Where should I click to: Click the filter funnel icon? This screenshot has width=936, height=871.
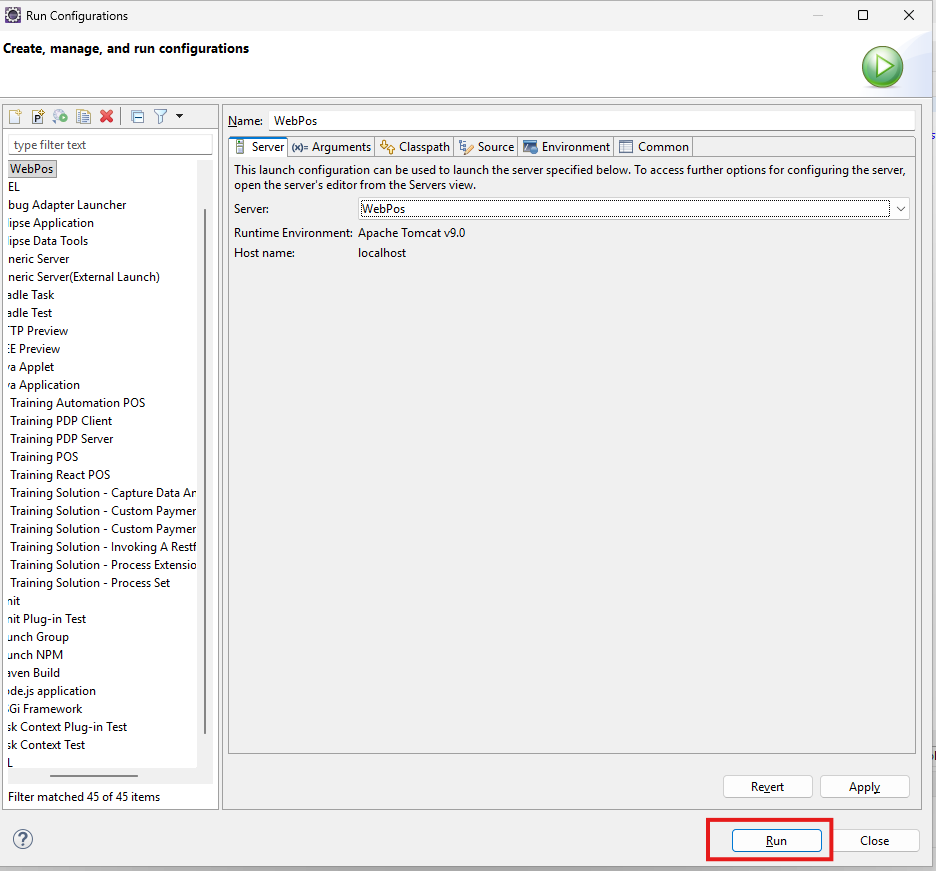tap(160, 117)
